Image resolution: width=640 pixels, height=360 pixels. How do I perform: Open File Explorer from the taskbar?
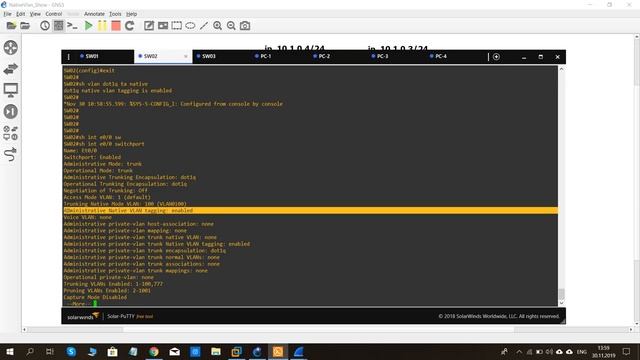[x=216, y=351]
